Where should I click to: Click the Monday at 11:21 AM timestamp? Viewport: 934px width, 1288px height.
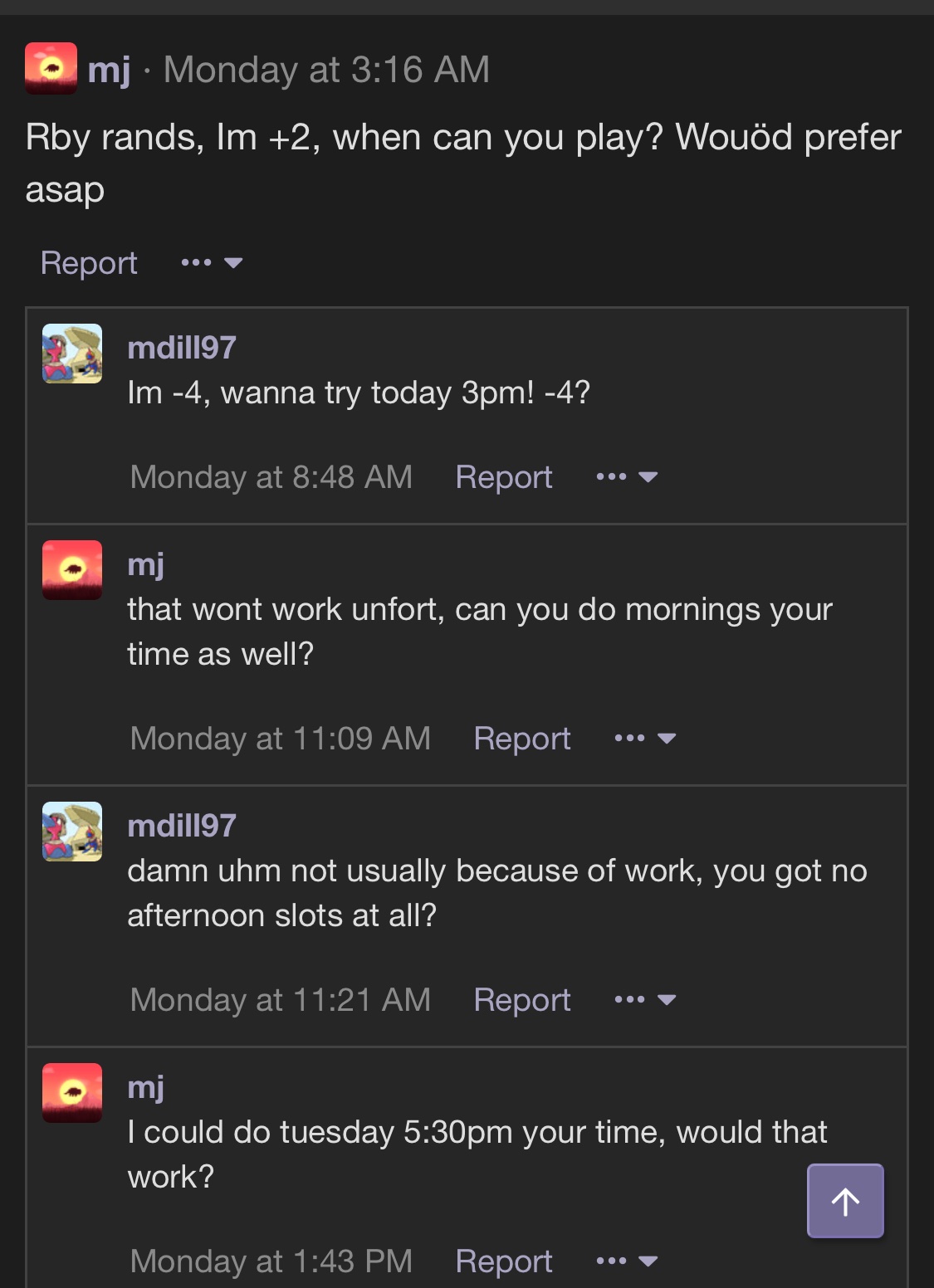click(x=281, y=1000)
